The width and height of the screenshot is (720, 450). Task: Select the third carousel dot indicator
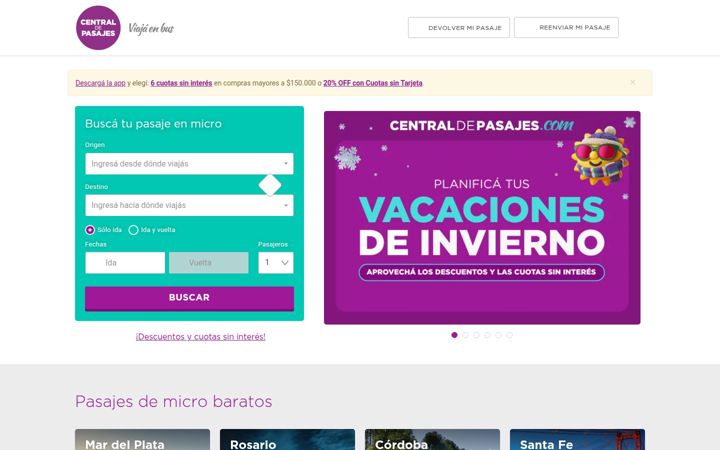point(476,335)
